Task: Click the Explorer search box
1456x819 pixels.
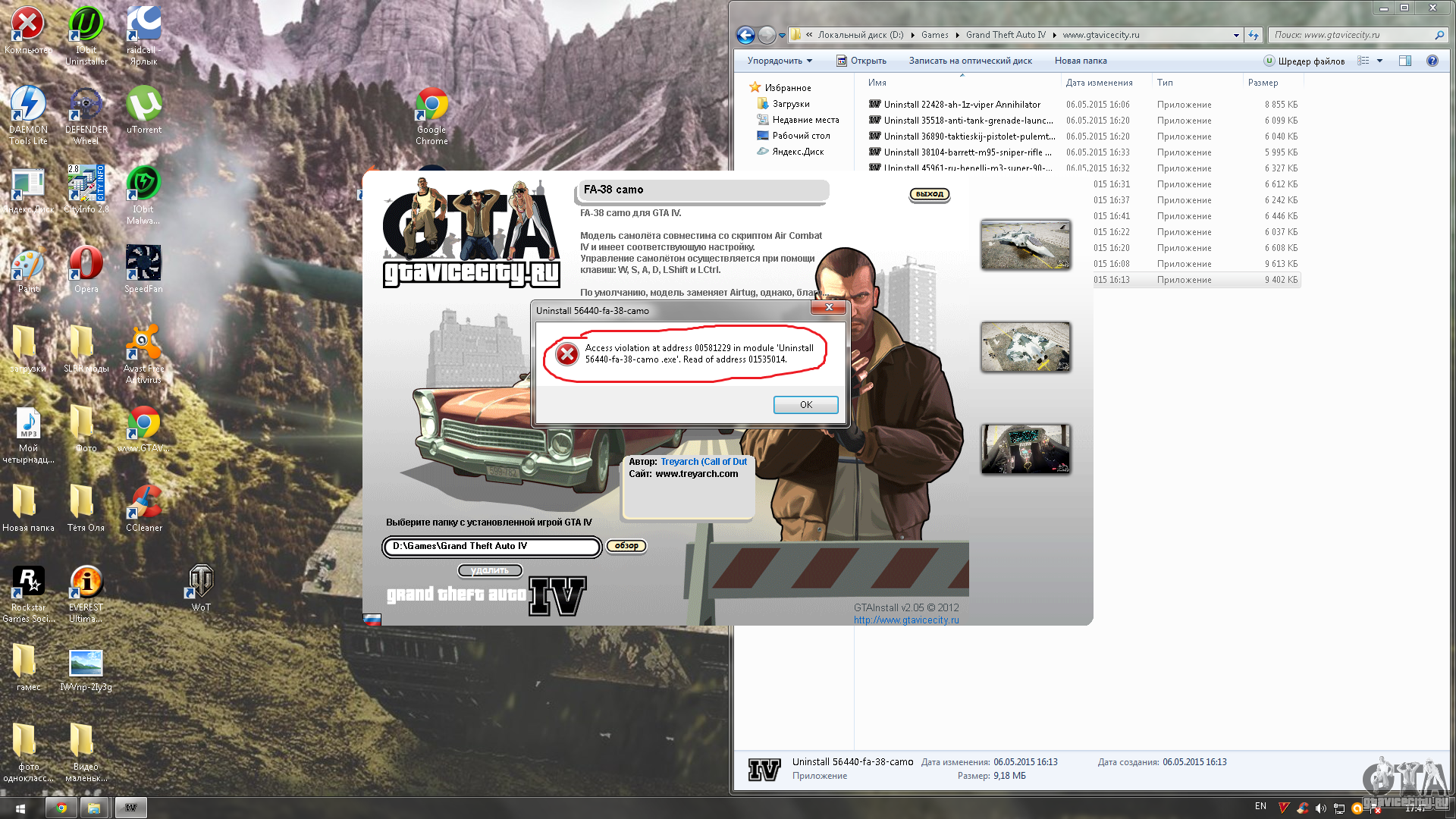Action: click(x=1356, y=35)
